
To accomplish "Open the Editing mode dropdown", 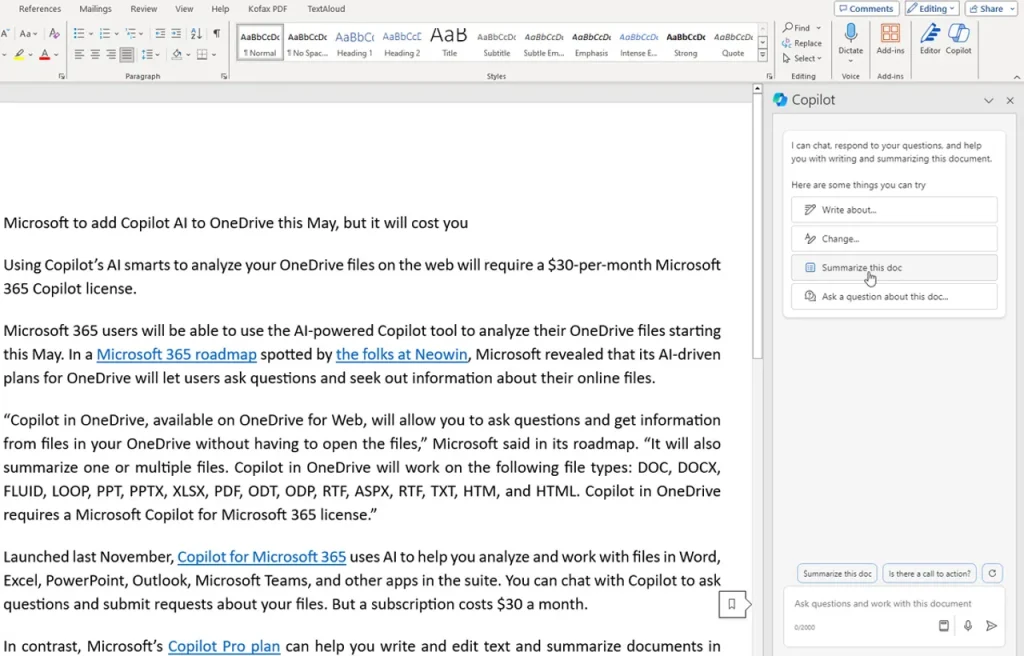I will 931,8.
